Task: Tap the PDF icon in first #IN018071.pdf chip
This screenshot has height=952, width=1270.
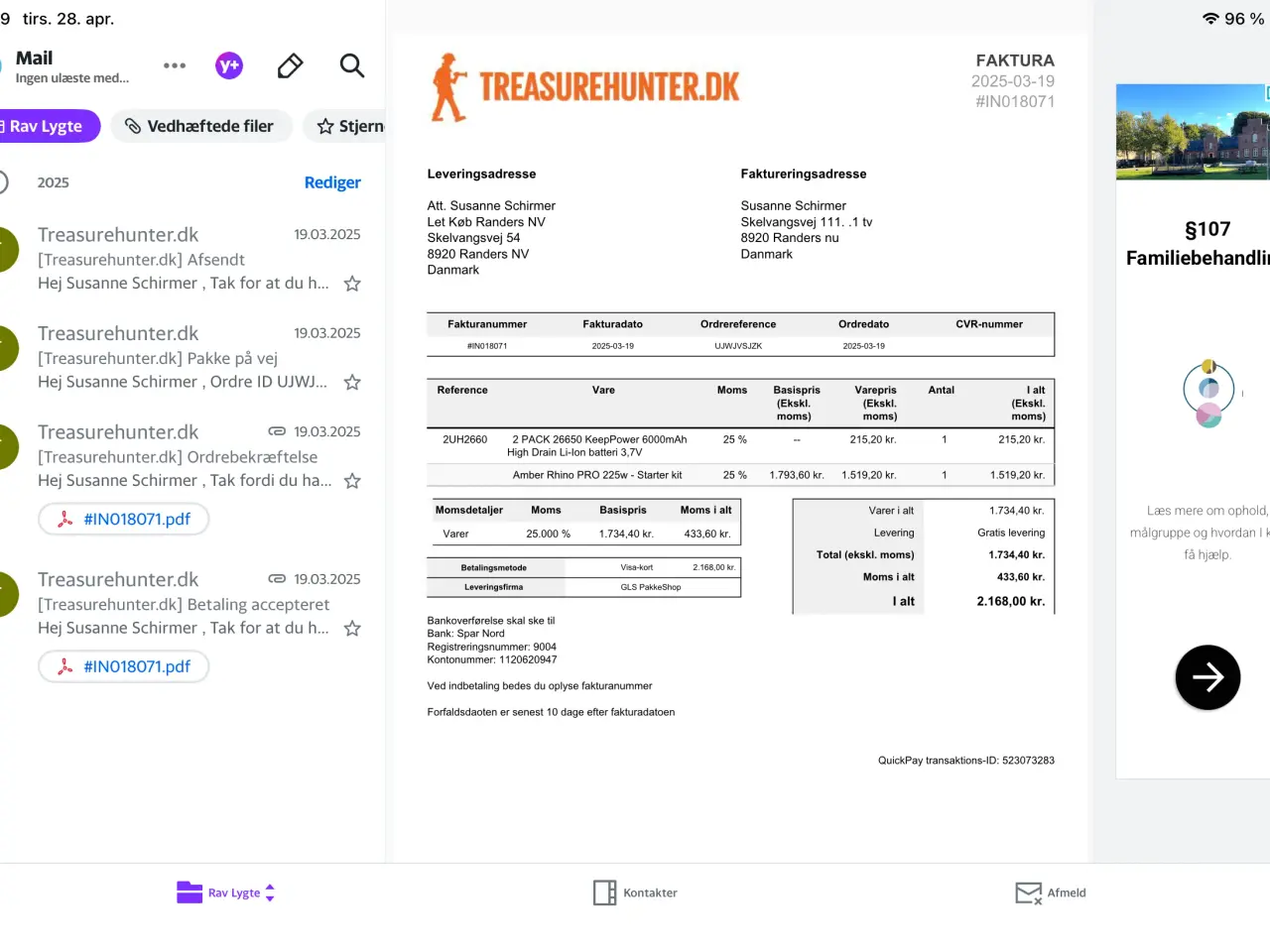Action: (64, 519)
